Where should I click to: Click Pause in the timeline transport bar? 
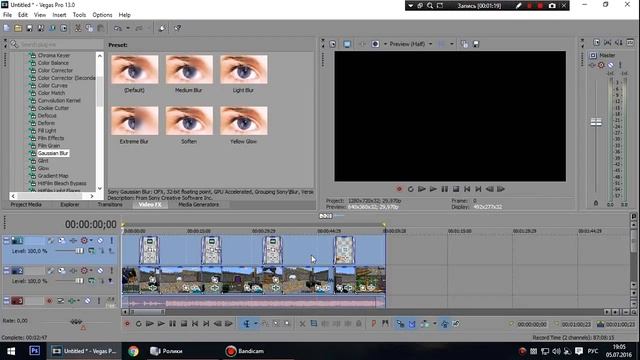pyautogui.click(x=172, y=324)
